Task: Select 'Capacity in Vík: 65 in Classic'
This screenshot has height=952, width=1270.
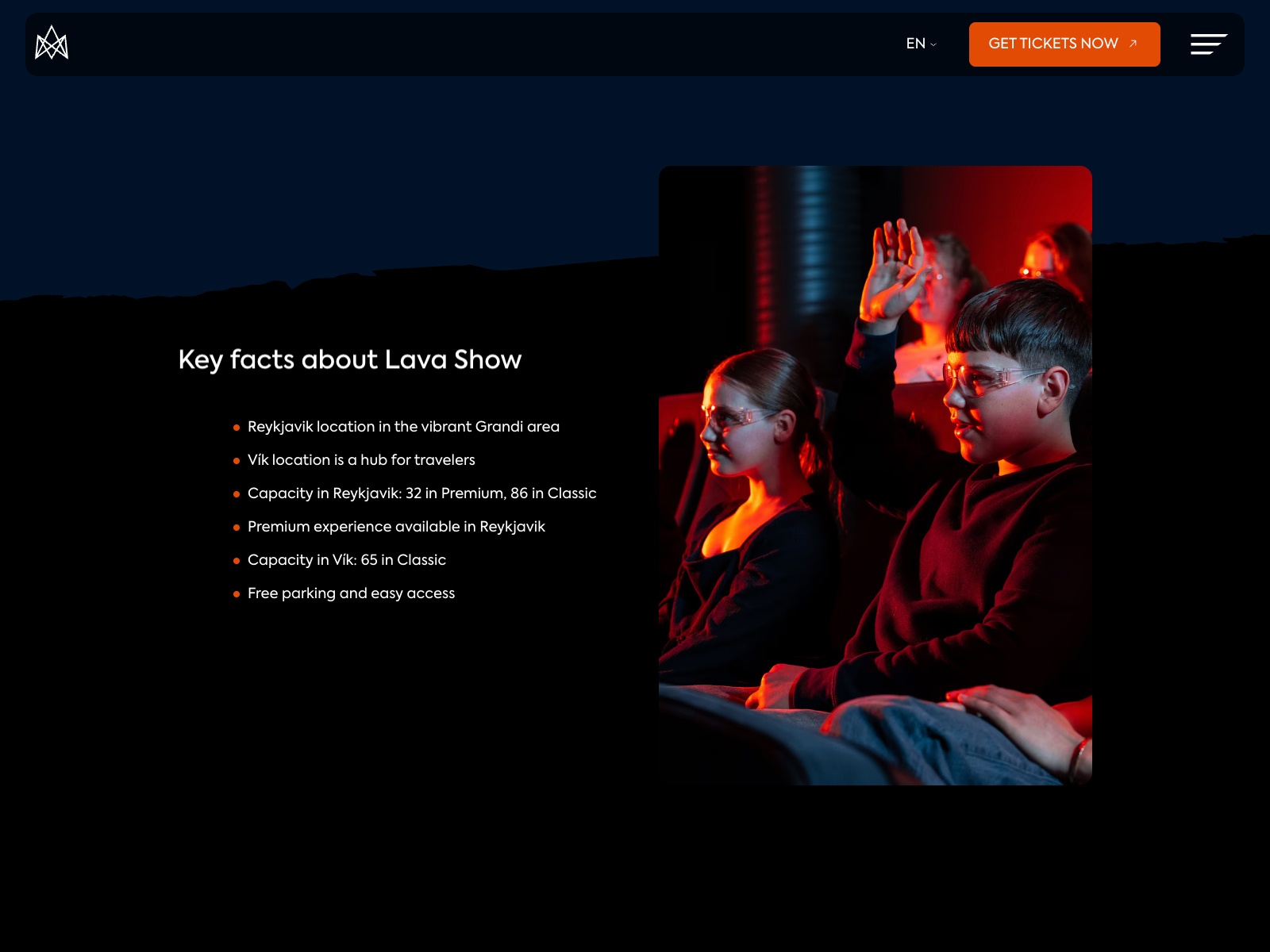Action: coord(347,560)
